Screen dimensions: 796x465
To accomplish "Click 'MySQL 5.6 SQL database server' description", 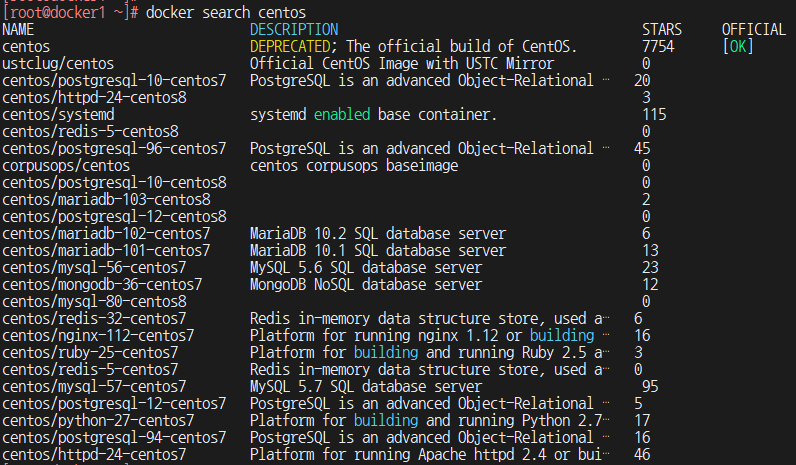I will (x=366, y=268).
